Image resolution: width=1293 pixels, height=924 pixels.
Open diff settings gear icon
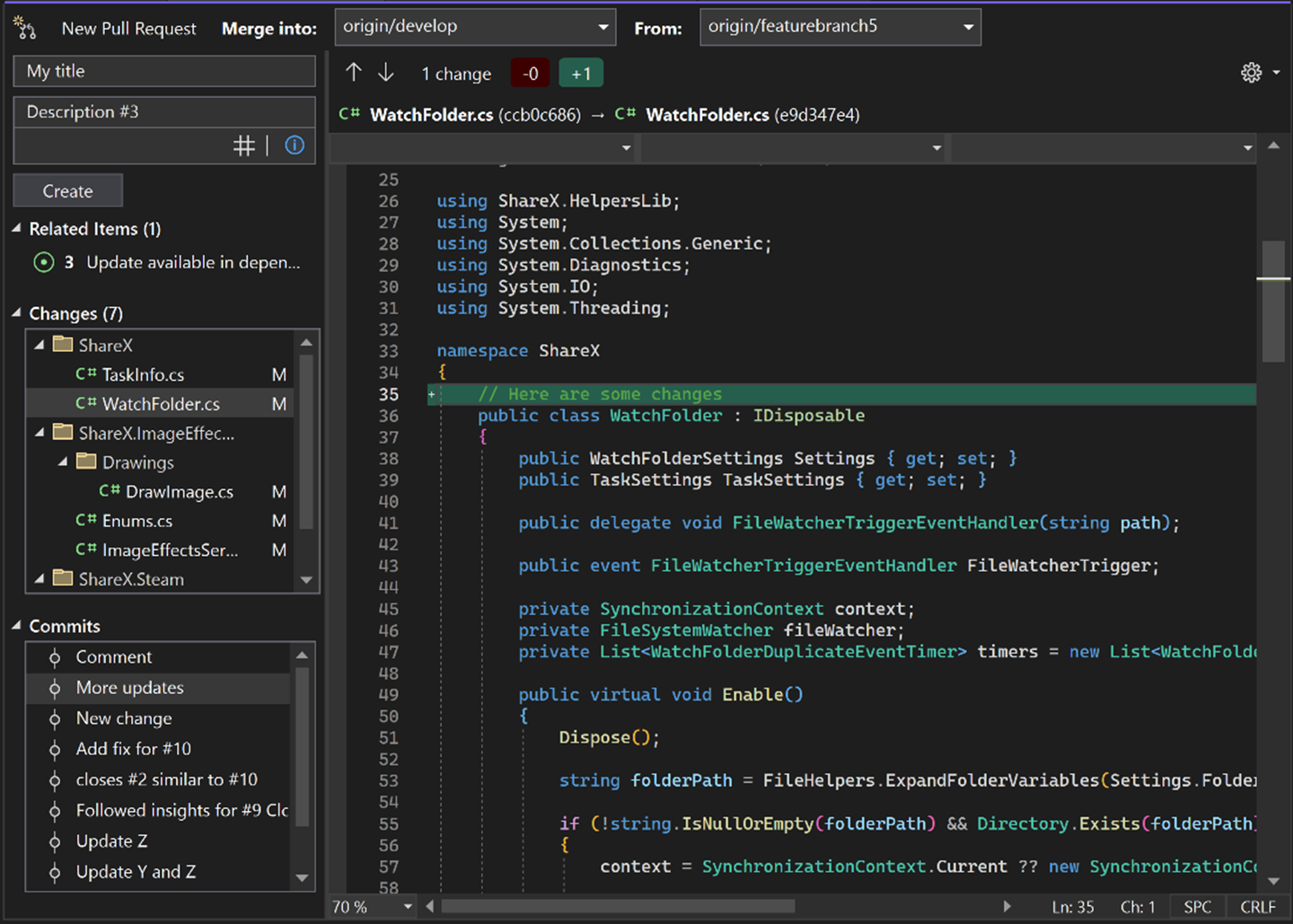pos(1251,73)
